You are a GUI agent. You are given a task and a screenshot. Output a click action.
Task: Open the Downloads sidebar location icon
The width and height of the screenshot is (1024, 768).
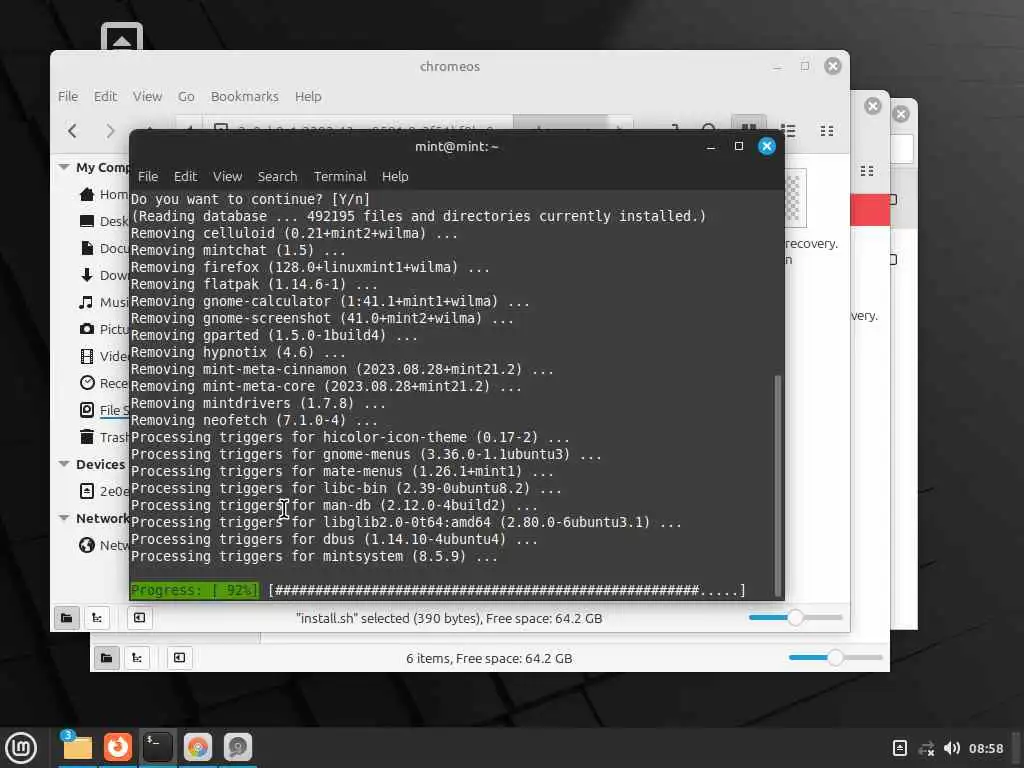tap(87, 275)
